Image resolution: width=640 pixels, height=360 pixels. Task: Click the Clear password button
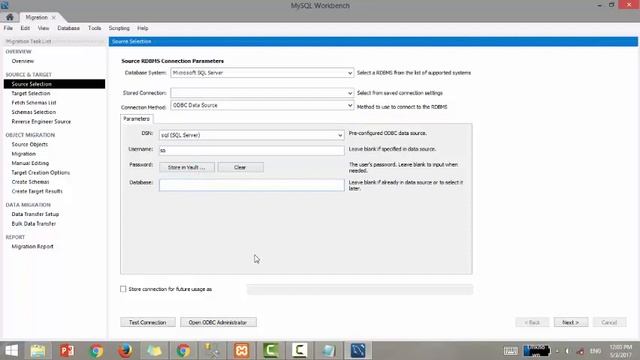click(240, 167)
